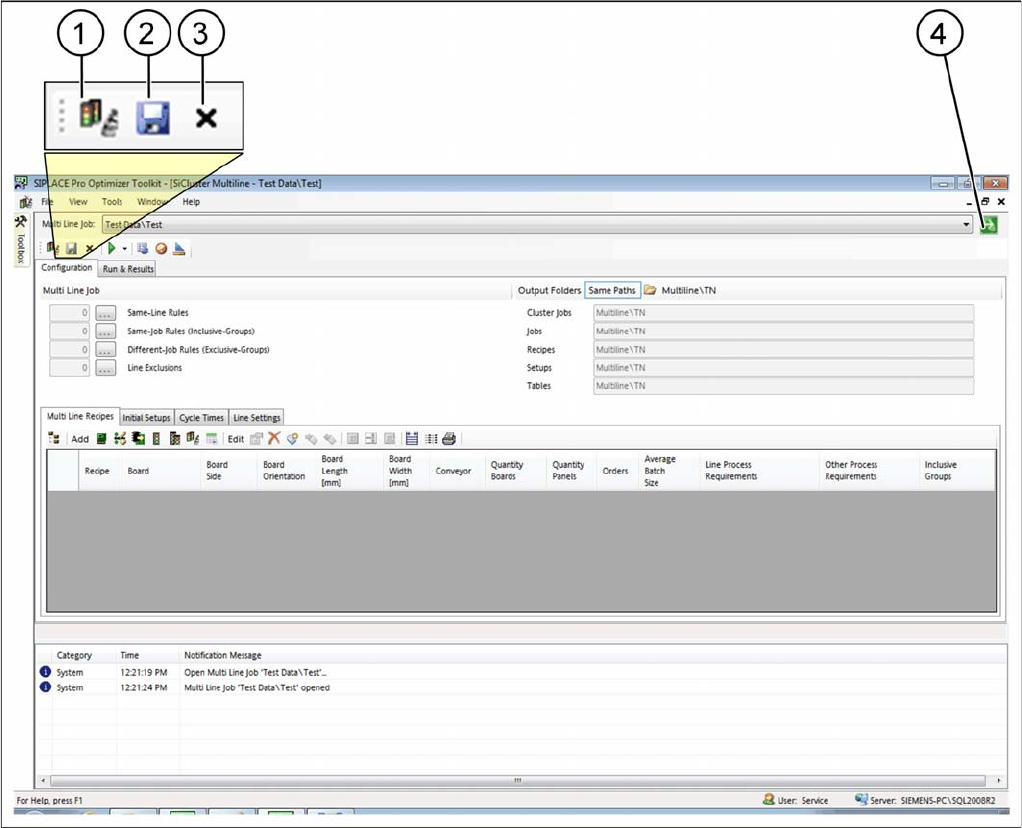Click the save (floppy disk) toolbar icon
The image size is (1022, 828).
pyautogui.click(x=73, y=248)
